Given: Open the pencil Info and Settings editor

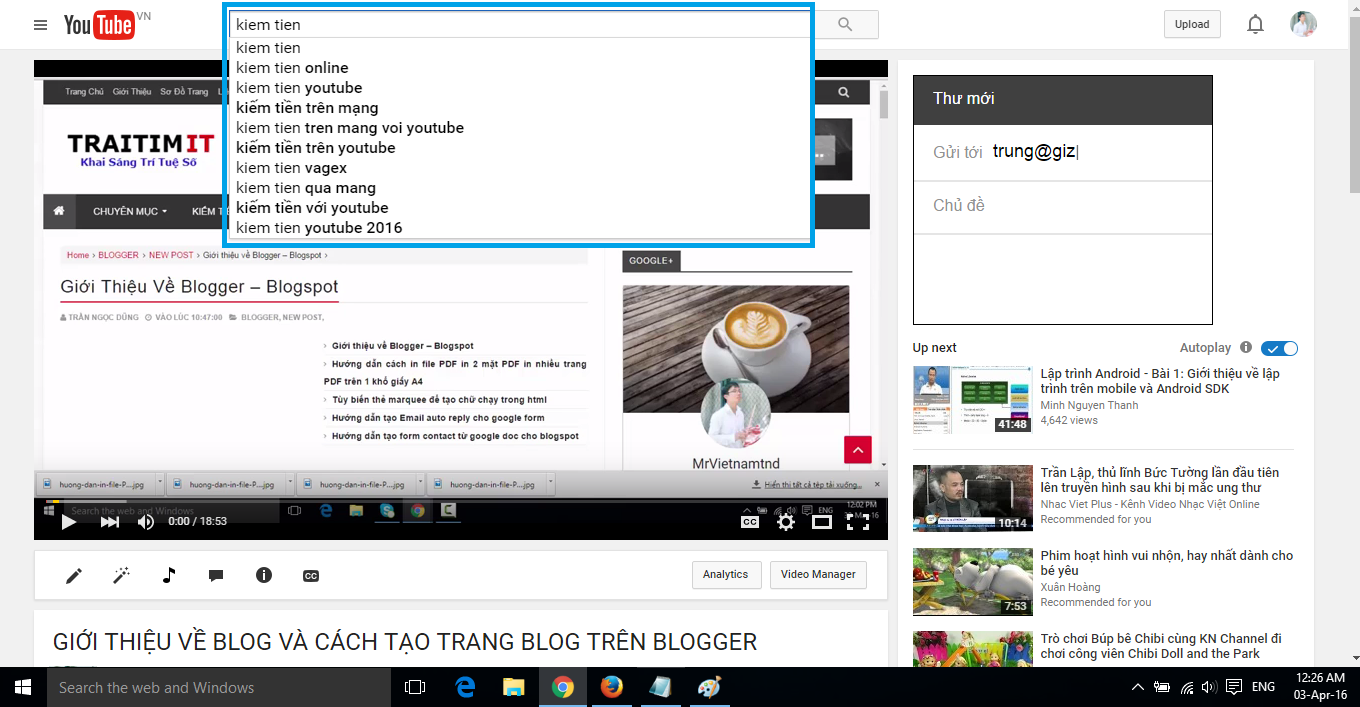Looking at the screenshot, I should [x=74, y=575].
